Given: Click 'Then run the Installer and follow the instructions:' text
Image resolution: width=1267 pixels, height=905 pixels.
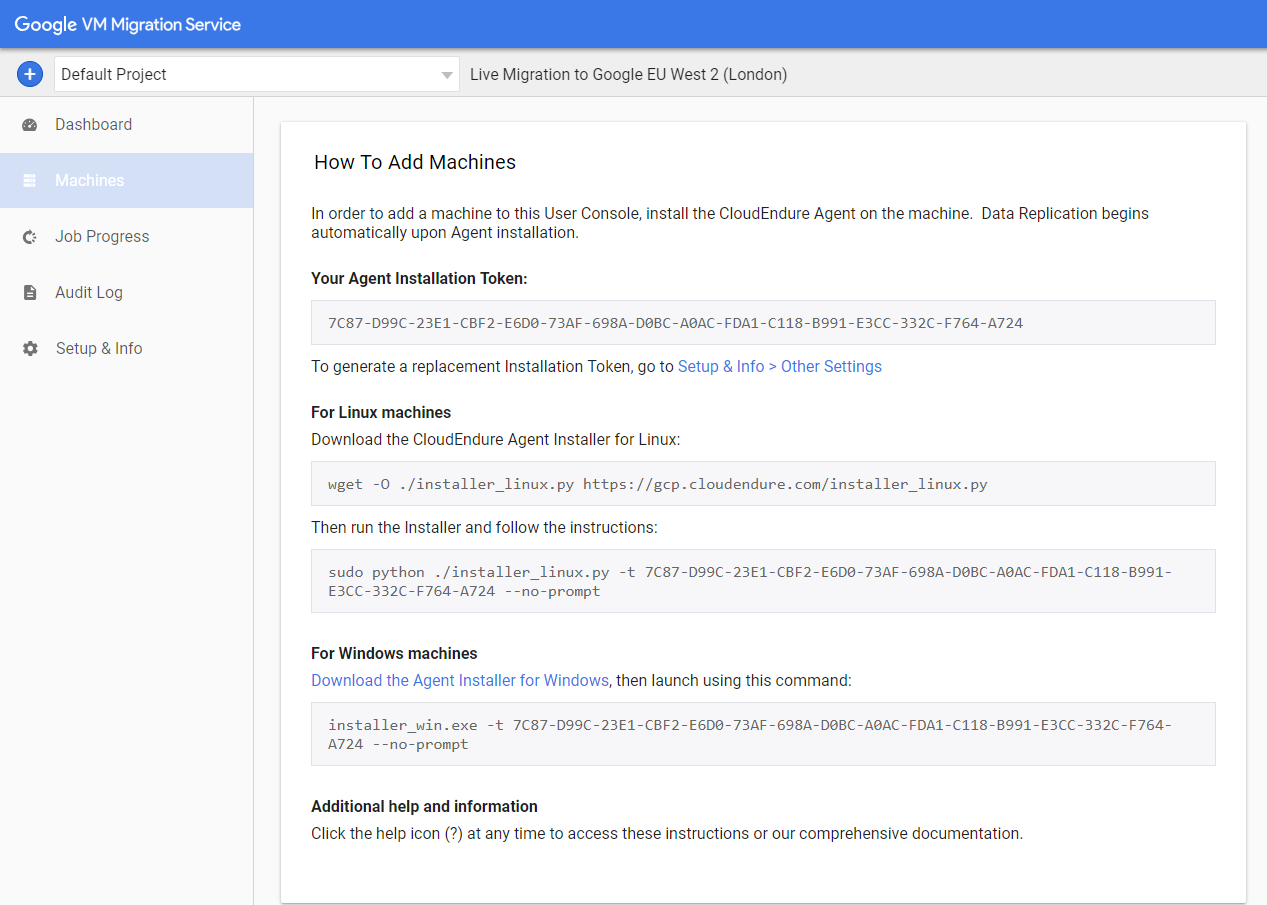Looking at the screenshot, I should point(484,527).
